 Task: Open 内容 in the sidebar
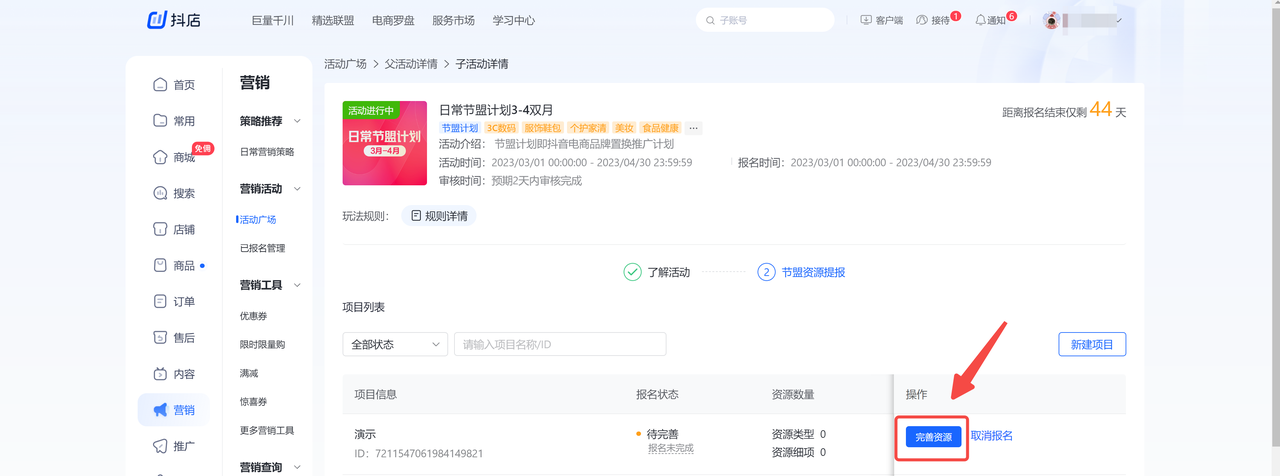(174, 374)
